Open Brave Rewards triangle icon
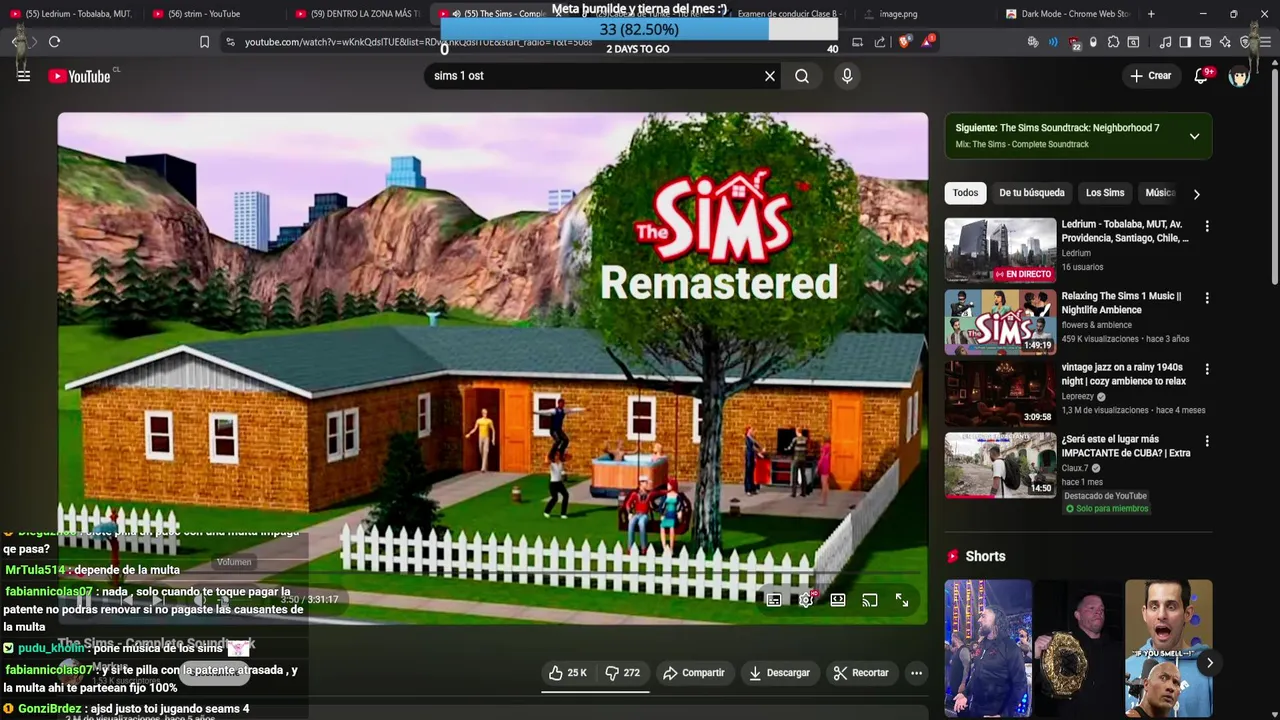Image resolution: width=1280 pixels, height=720 pixels. [x=929, y=42]
